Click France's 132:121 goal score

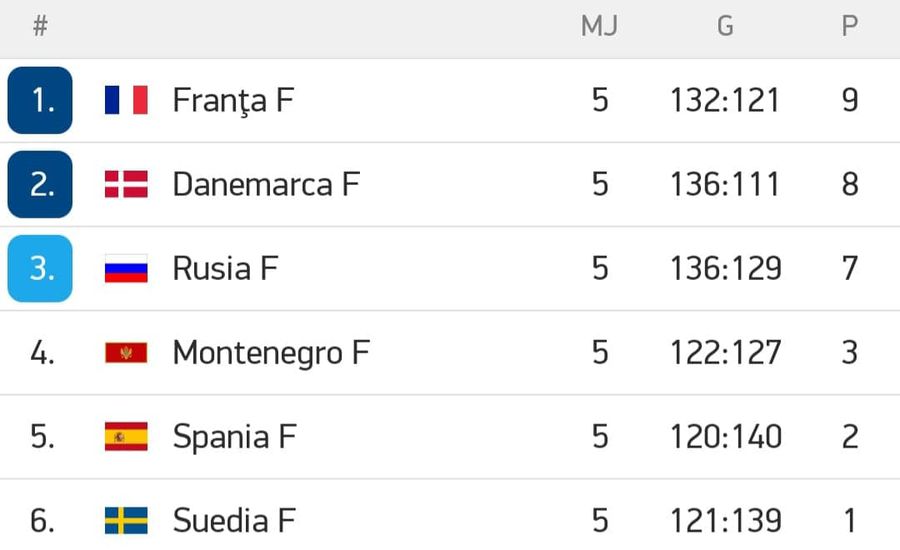click(726, 100)
